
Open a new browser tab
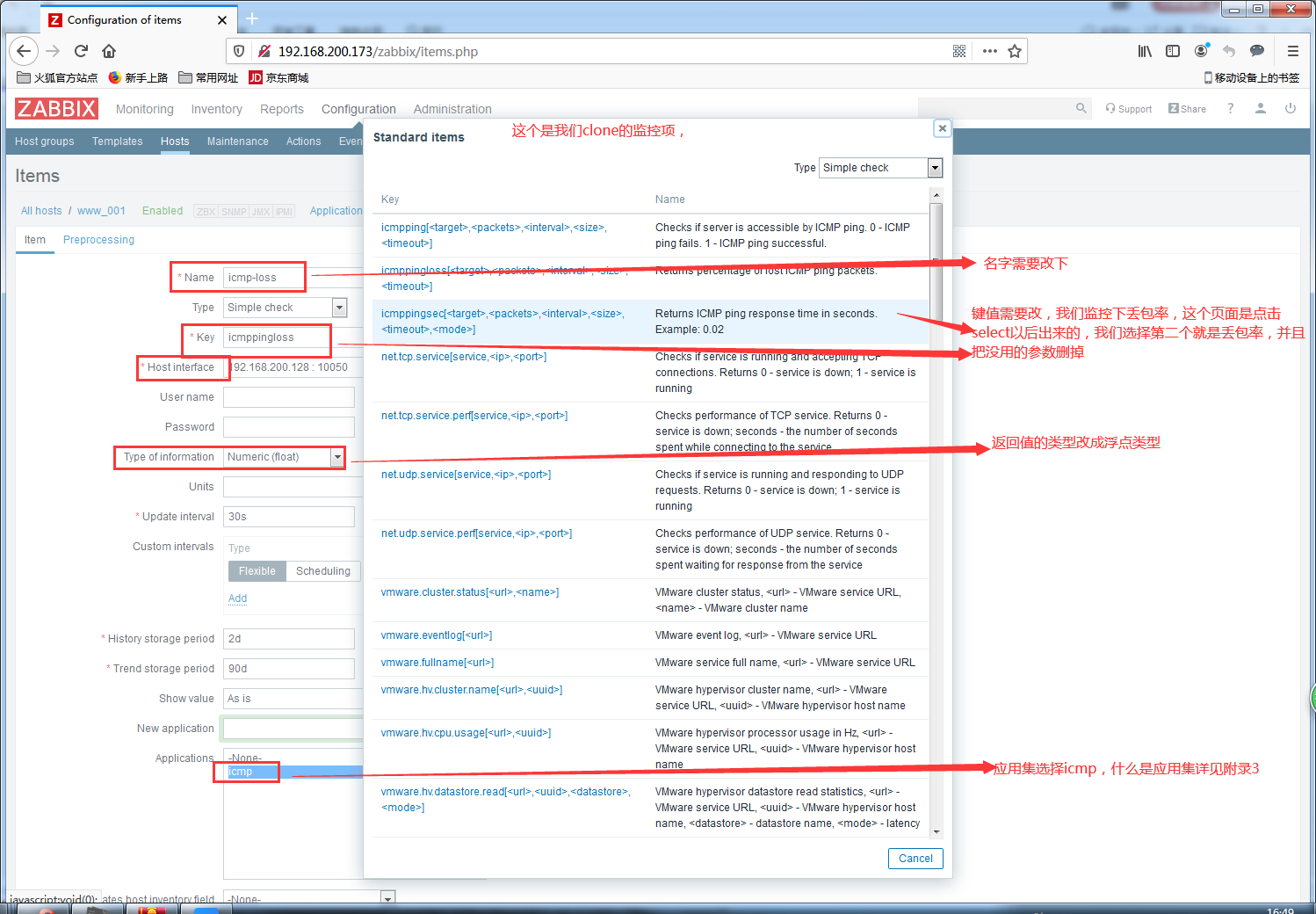[x=252, y=18]
